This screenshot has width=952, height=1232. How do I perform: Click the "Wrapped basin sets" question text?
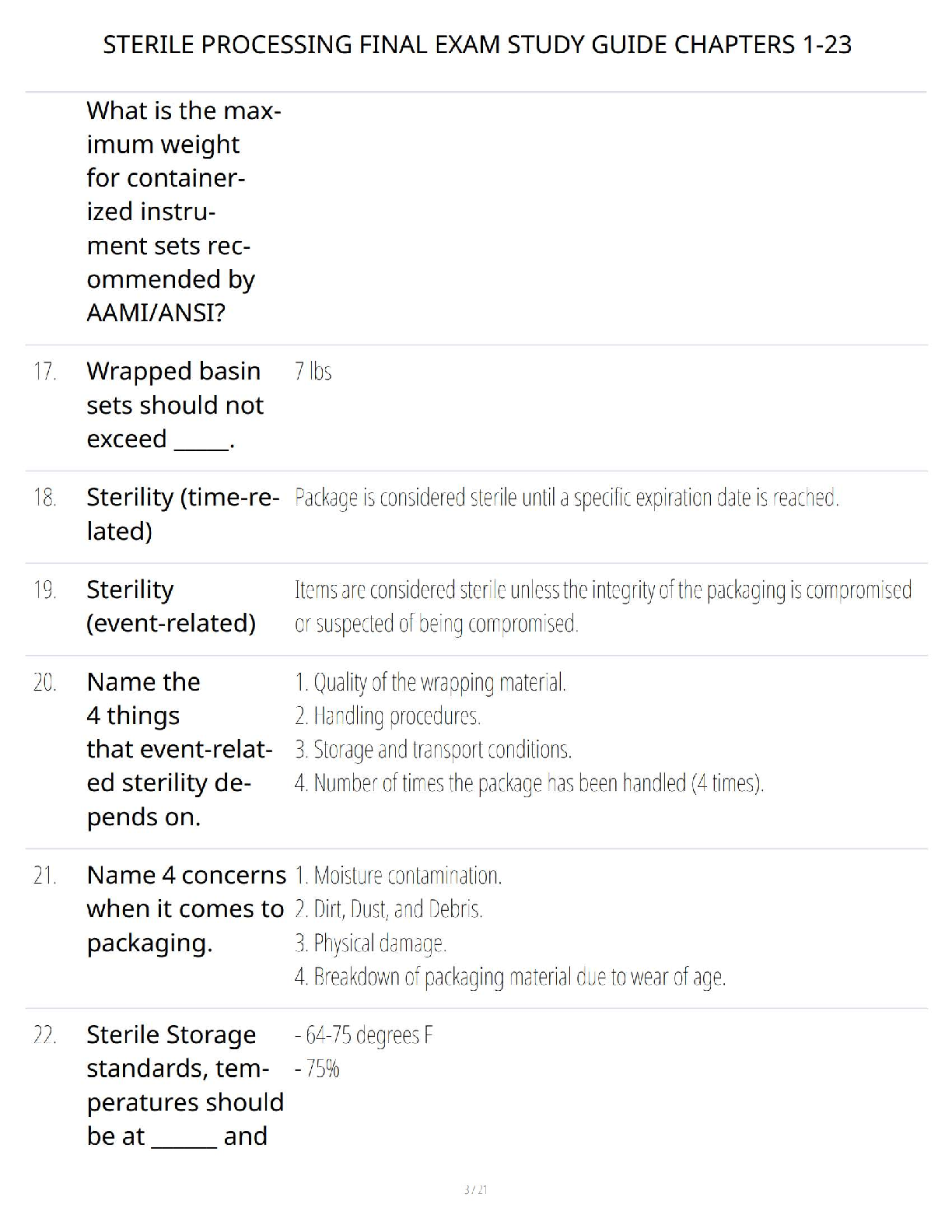tap(175, 404)
